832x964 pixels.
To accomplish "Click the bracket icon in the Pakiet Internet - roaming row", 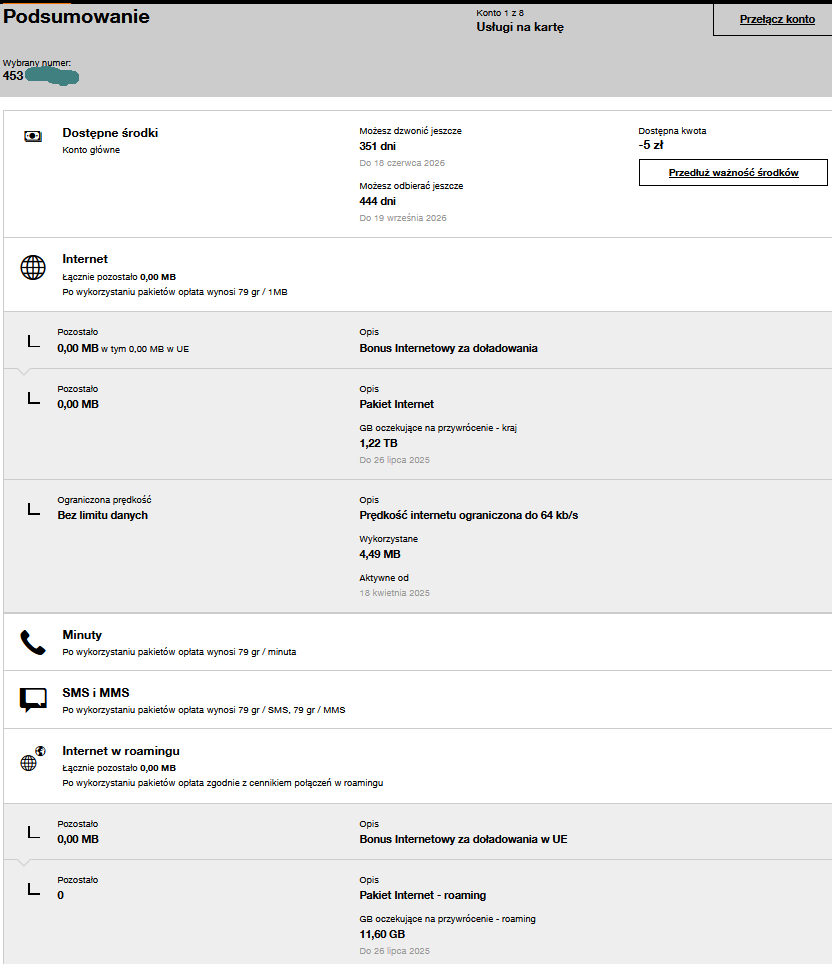I will (x=34, y=888).
